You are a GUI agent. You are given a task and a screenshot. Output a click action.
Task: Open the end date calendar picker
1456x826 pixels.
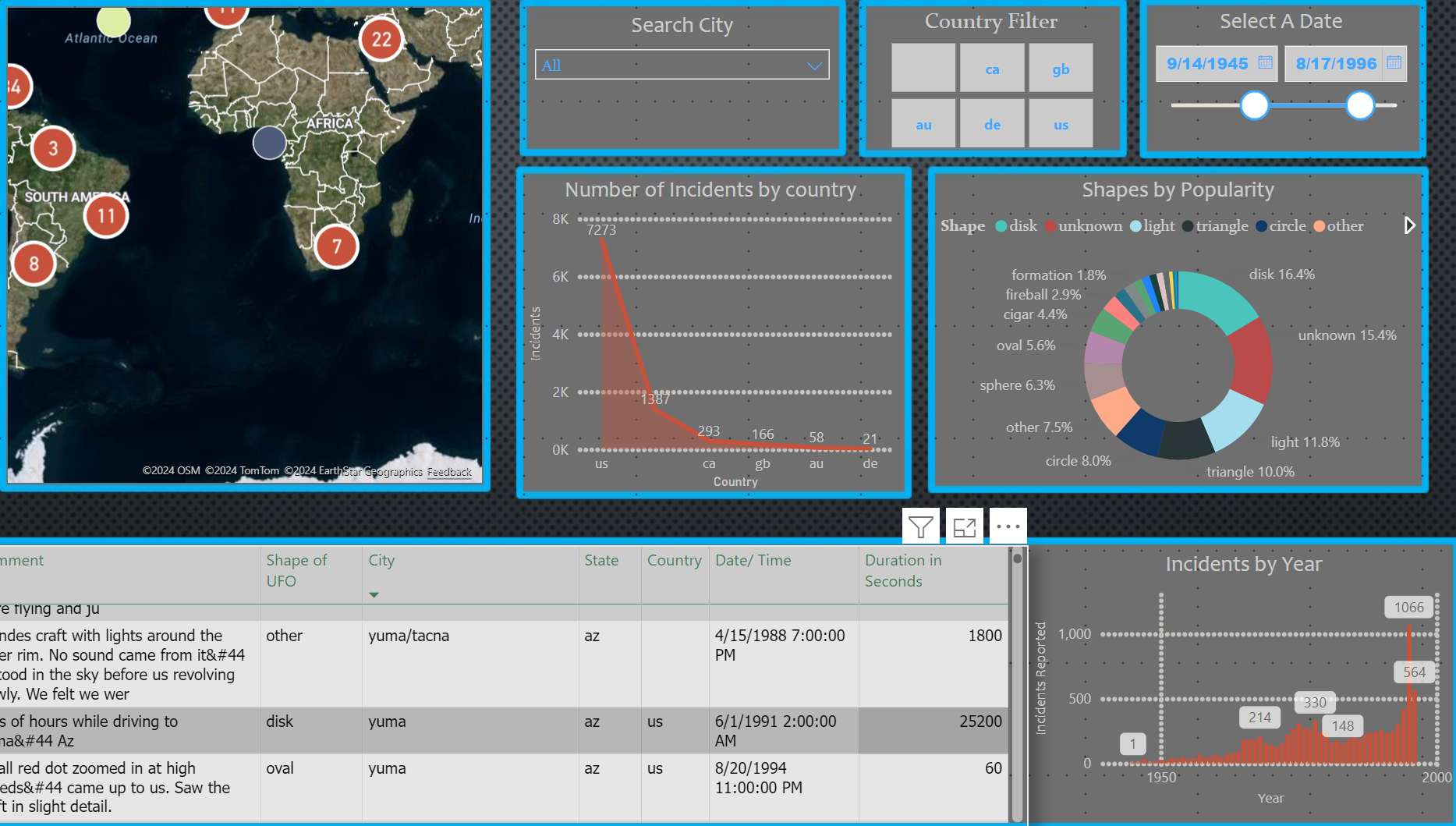[x=1394, y=62]
